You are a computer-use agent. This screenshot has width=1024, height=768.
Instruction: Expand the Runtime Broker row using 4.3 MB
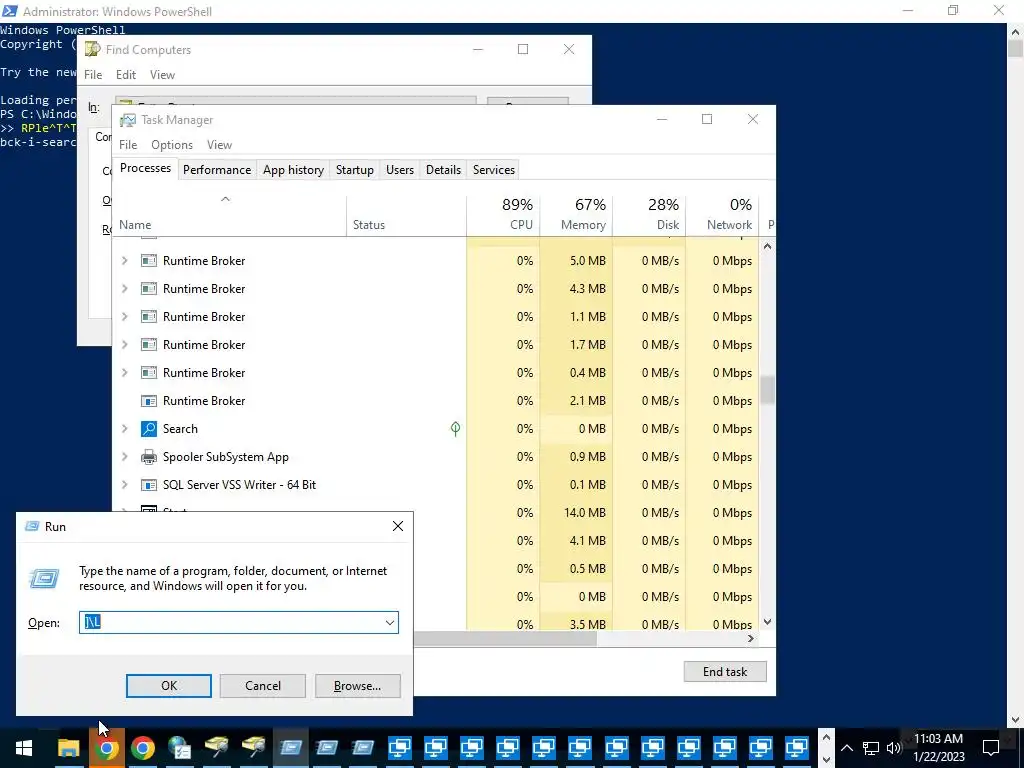pos(125,289)
